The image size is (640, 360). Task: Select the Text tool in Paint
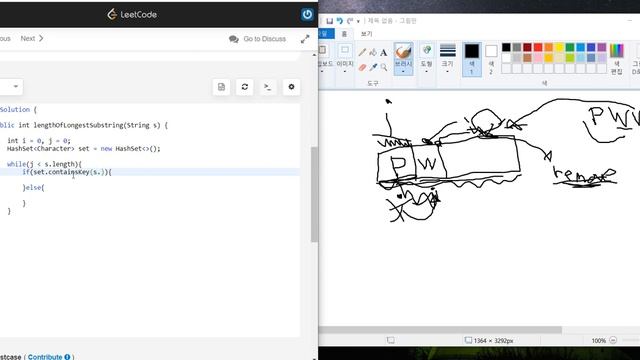click(384, 52)
